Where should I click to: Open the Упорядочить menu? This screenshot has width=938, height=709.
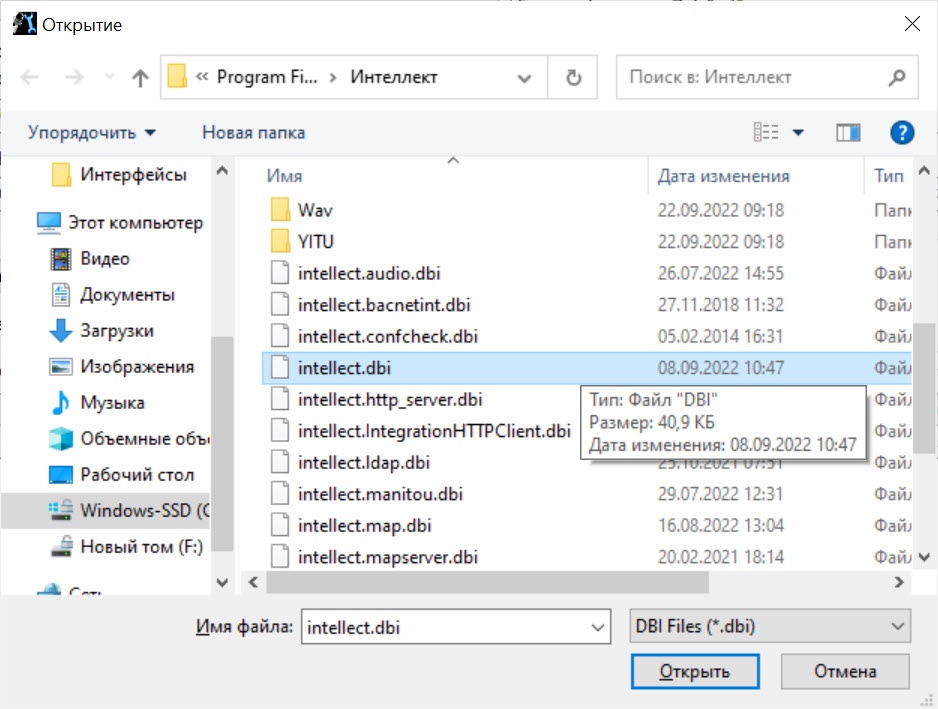point(92,133)
